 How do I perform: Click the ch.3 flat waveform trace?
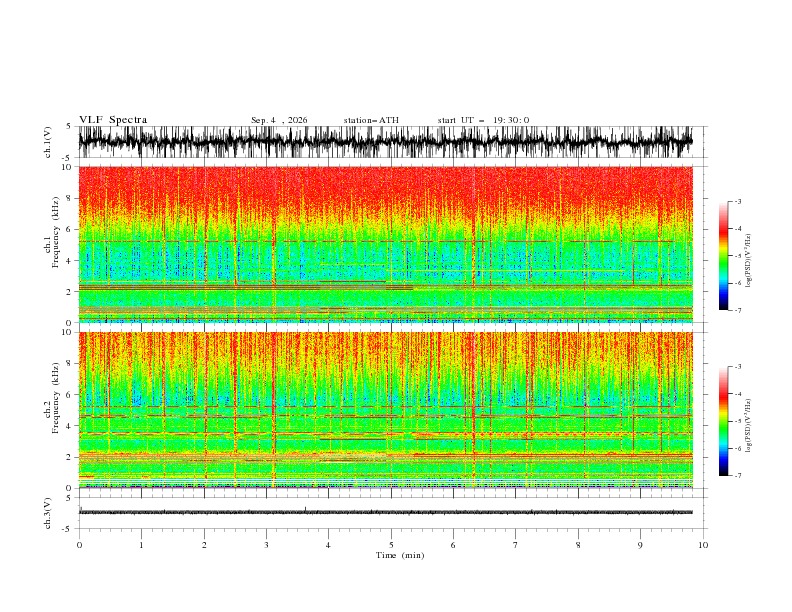tap(385, 512)
